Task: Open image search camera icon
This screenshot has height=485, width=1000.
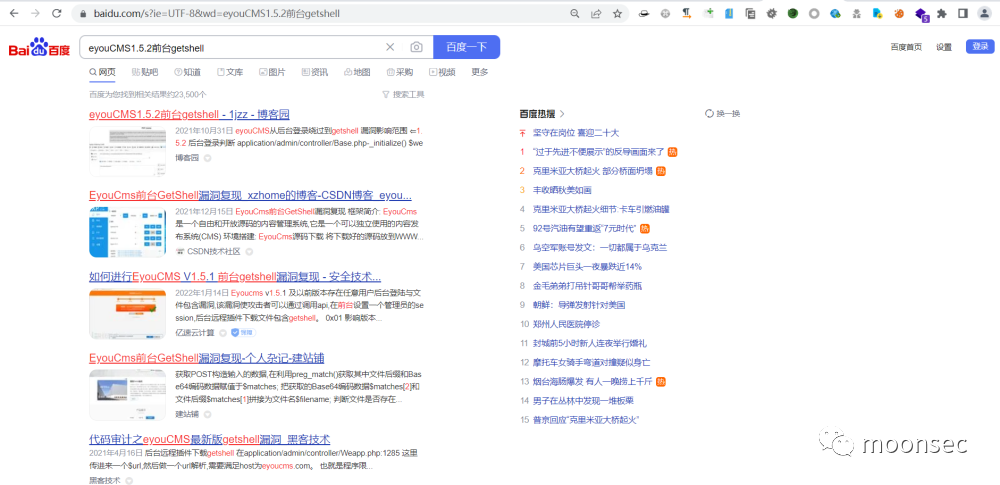Action: 416,47
